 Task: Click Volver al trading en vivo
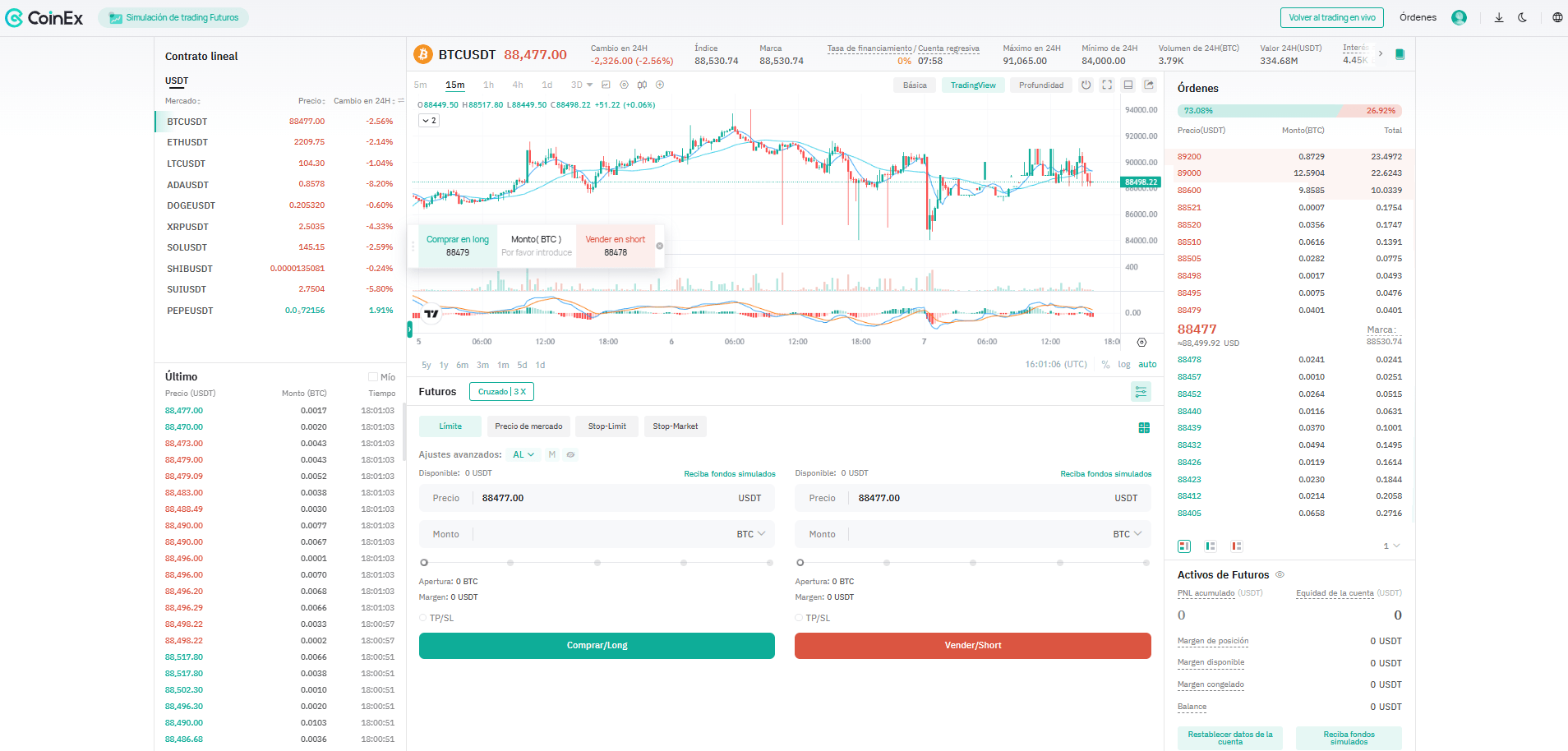1332,17
